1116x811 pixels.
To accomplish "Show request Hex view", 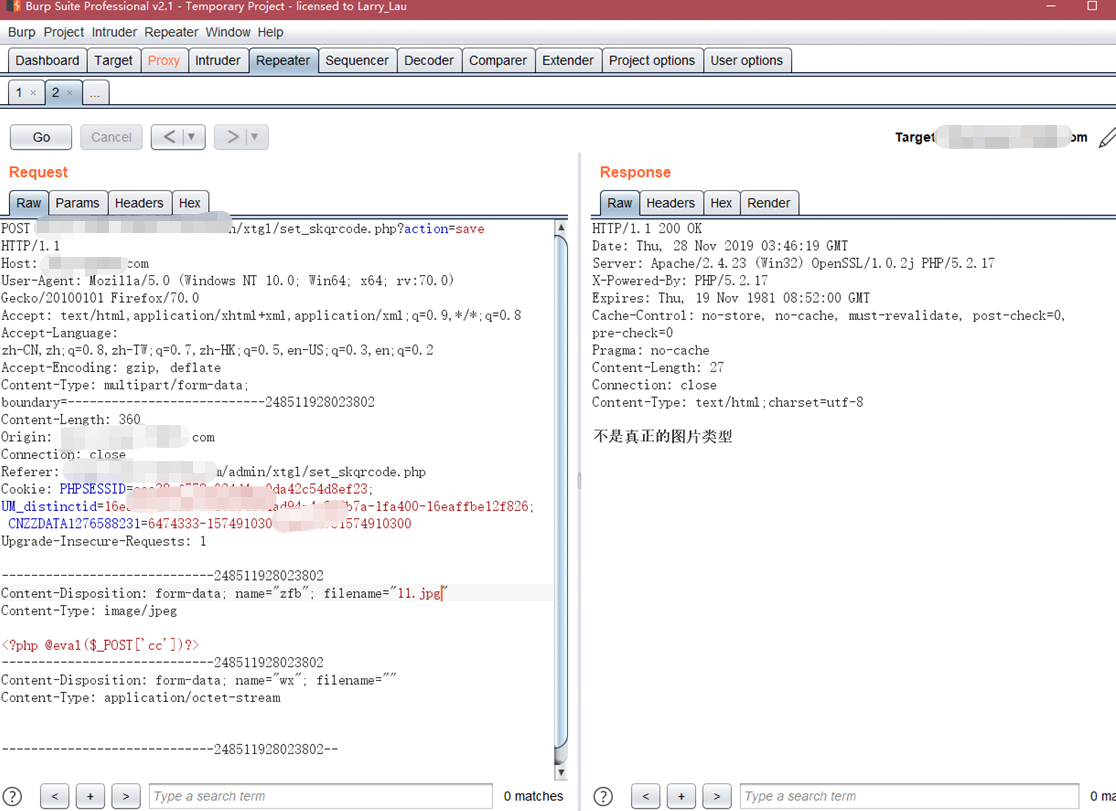I will pyautogui.click(x=189, y=203).
